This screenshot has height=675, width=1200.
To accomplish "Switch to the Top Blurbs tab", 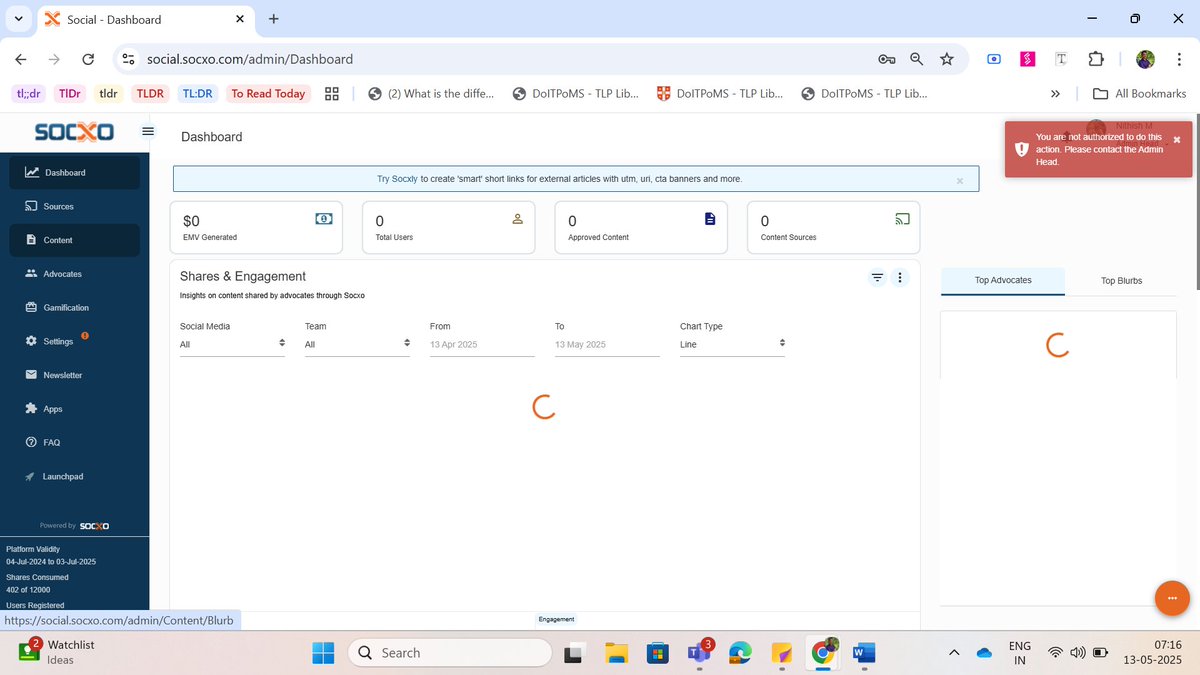I will click(1121, 281).
